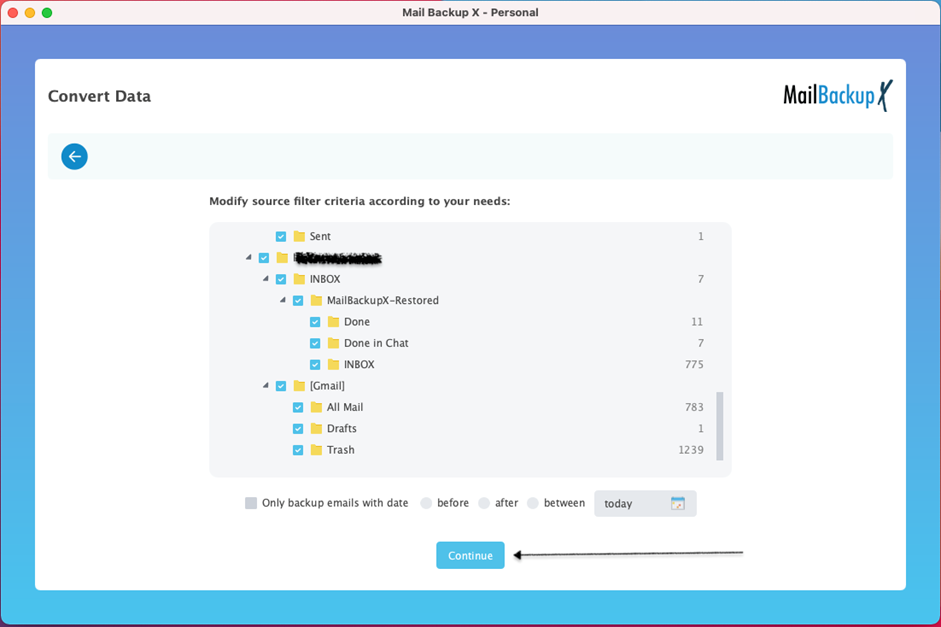Click the Trash folder name

pos(341,450)
